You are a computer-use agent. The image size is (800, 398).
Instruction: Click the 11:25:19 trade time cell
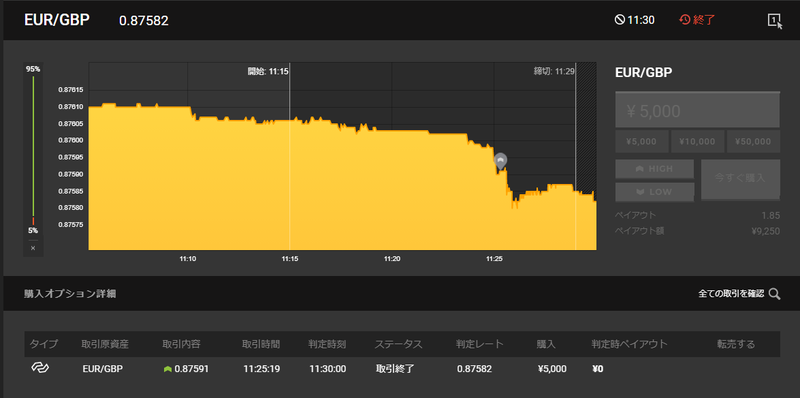[261, 368]
